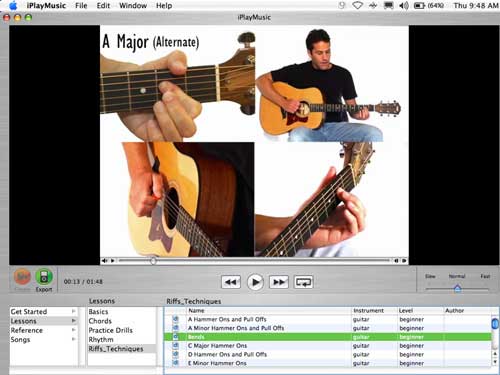Click the lesson list scroll-up arrow

[x=495, y=354]
